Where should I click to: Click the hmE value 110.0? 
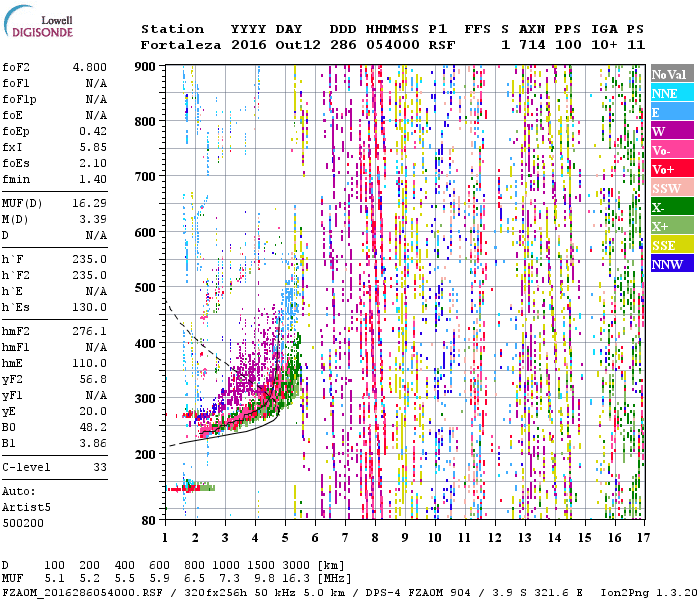pos(90,363)
